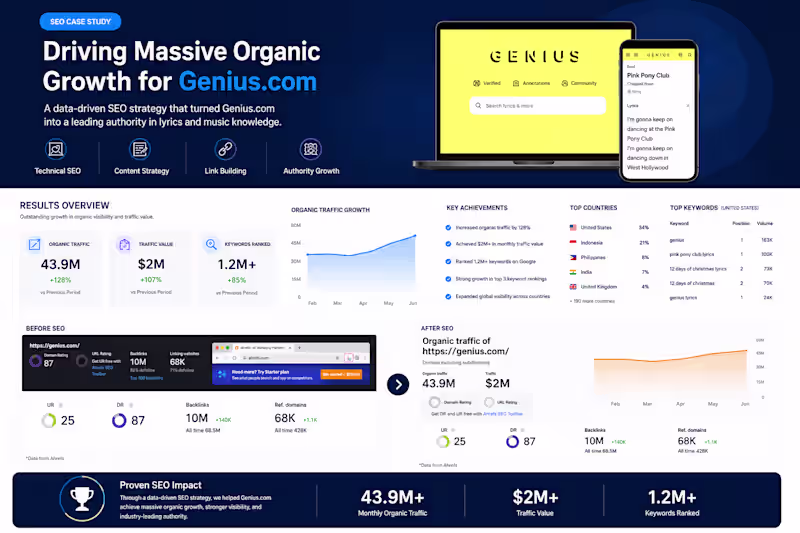Click the Content Strategy icon
The image size is (800, 533).
click(x=140, y=149)
